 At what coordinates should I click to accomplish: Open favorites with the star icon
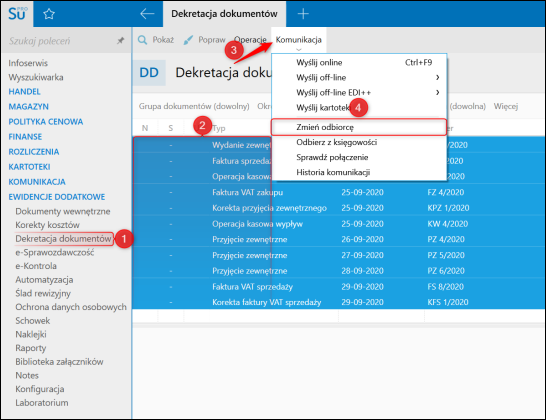(49, 14)
